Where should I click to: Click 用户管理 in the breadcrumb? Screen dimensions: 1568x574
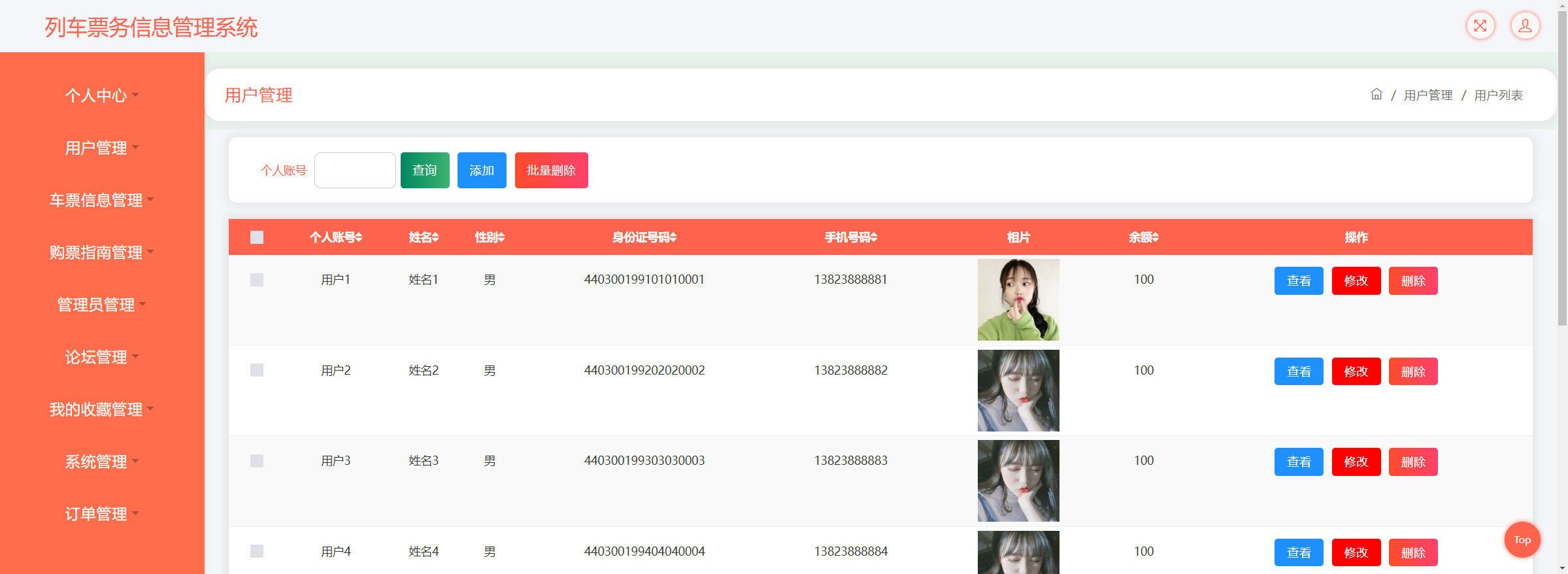[1428, 95]
